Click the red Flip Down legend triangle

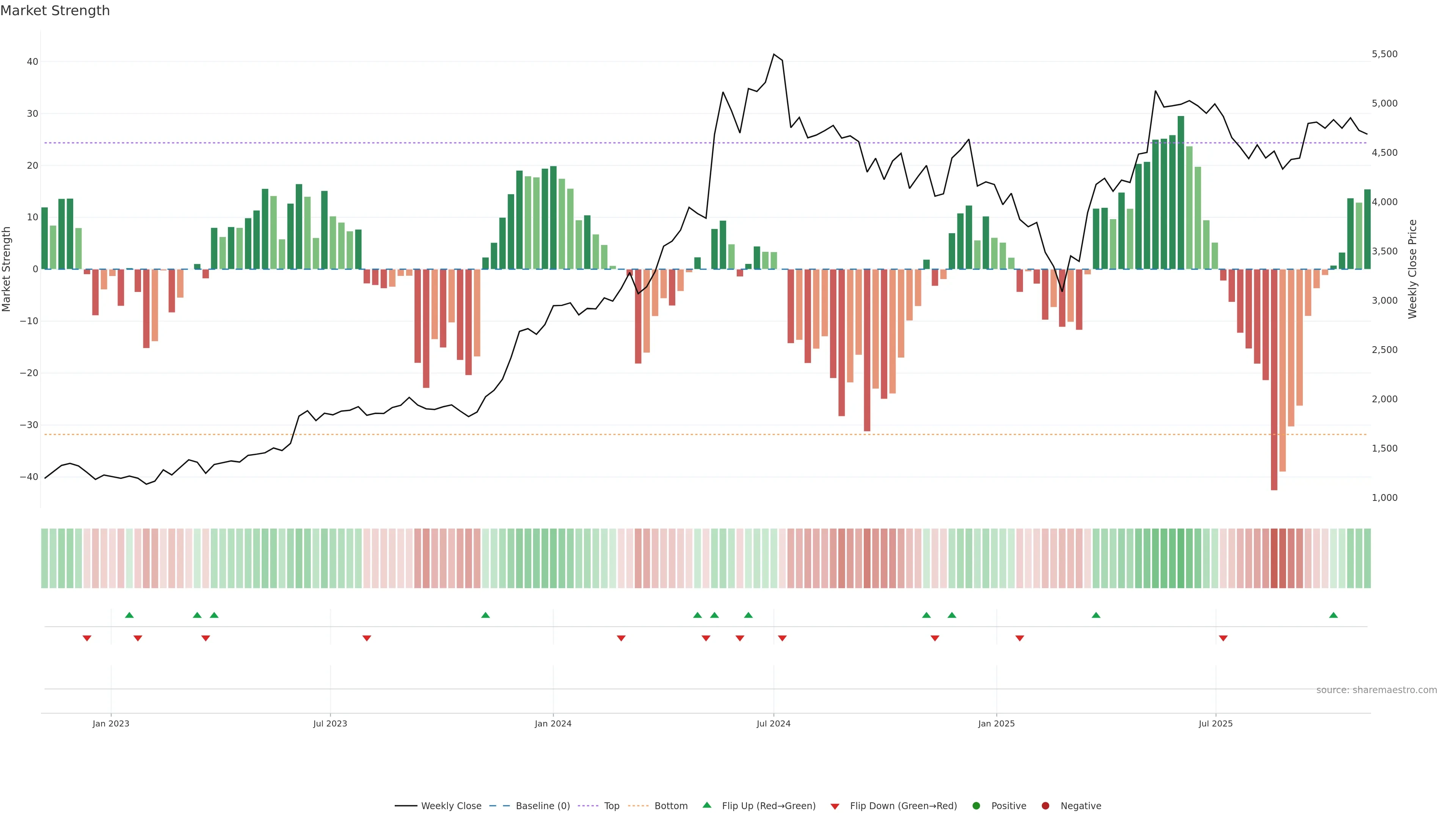pyautogui.click(x=835, y=806)
